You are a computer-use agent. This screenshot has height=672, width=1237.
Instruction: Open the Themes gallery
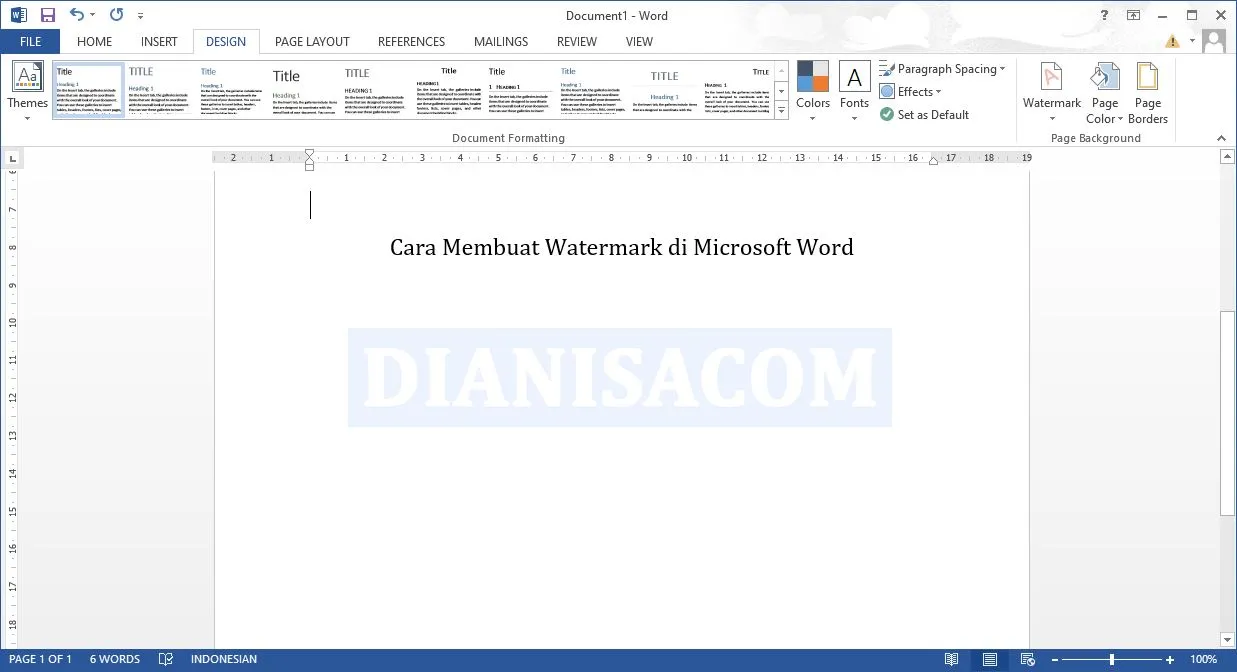click(x=27, y=92)
